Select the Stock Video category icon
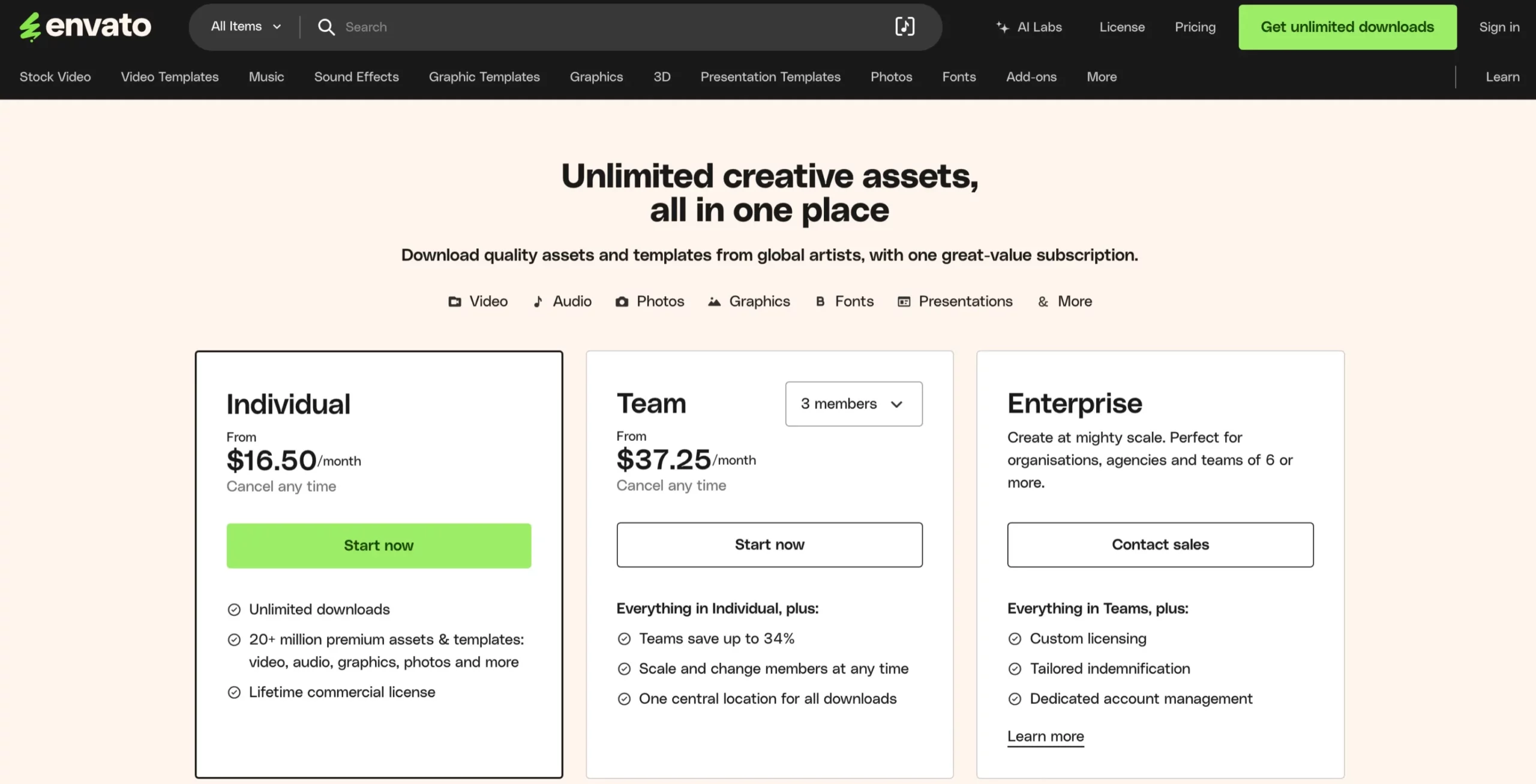The width and height of the screenshot is (1536, 784). click(x=54, y=76)
